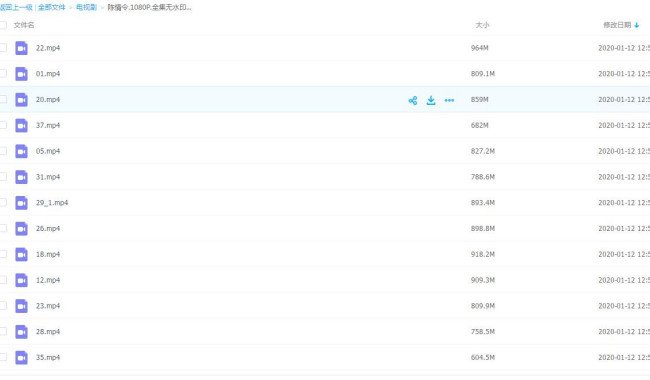The height and width of the screenshot is (380, 650).
Task: Click the video file icon for 01.mp4
Action: (21, 74)
